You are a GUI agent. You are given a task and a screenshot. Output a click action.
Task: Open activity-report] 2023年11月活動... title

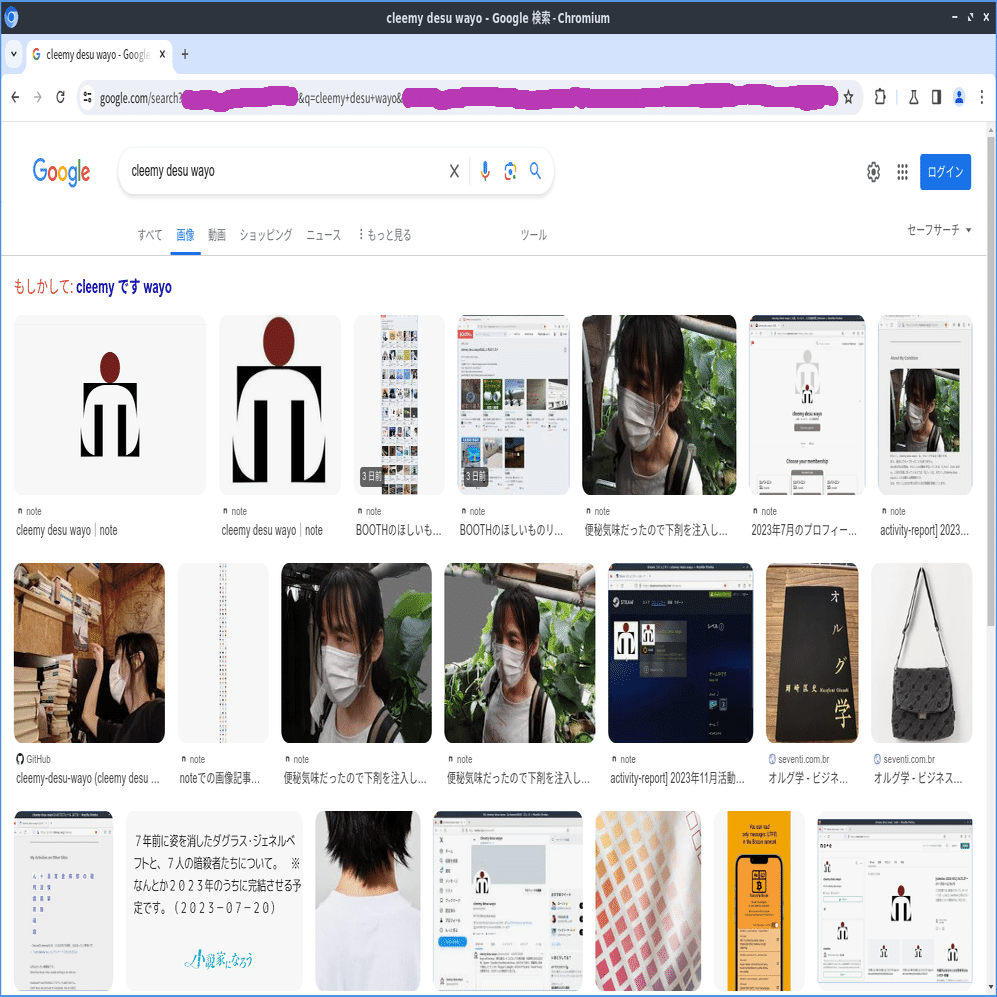tap(677, 778)
